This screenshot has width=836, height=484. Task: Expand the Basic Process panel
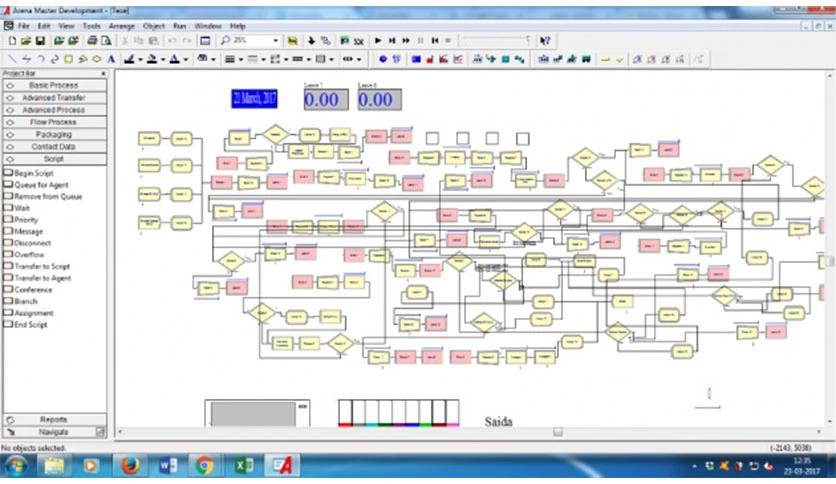(x=53, y=86)
